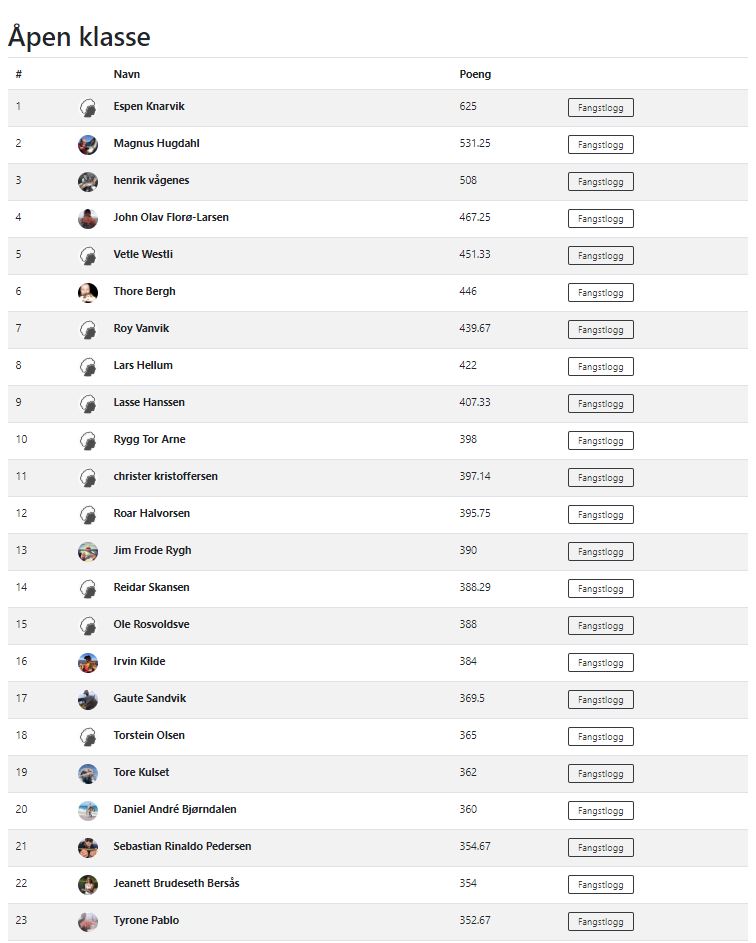Click henrik vågenes' profile photo
Viewport: 756px width, 943px height.
(88, 181)
